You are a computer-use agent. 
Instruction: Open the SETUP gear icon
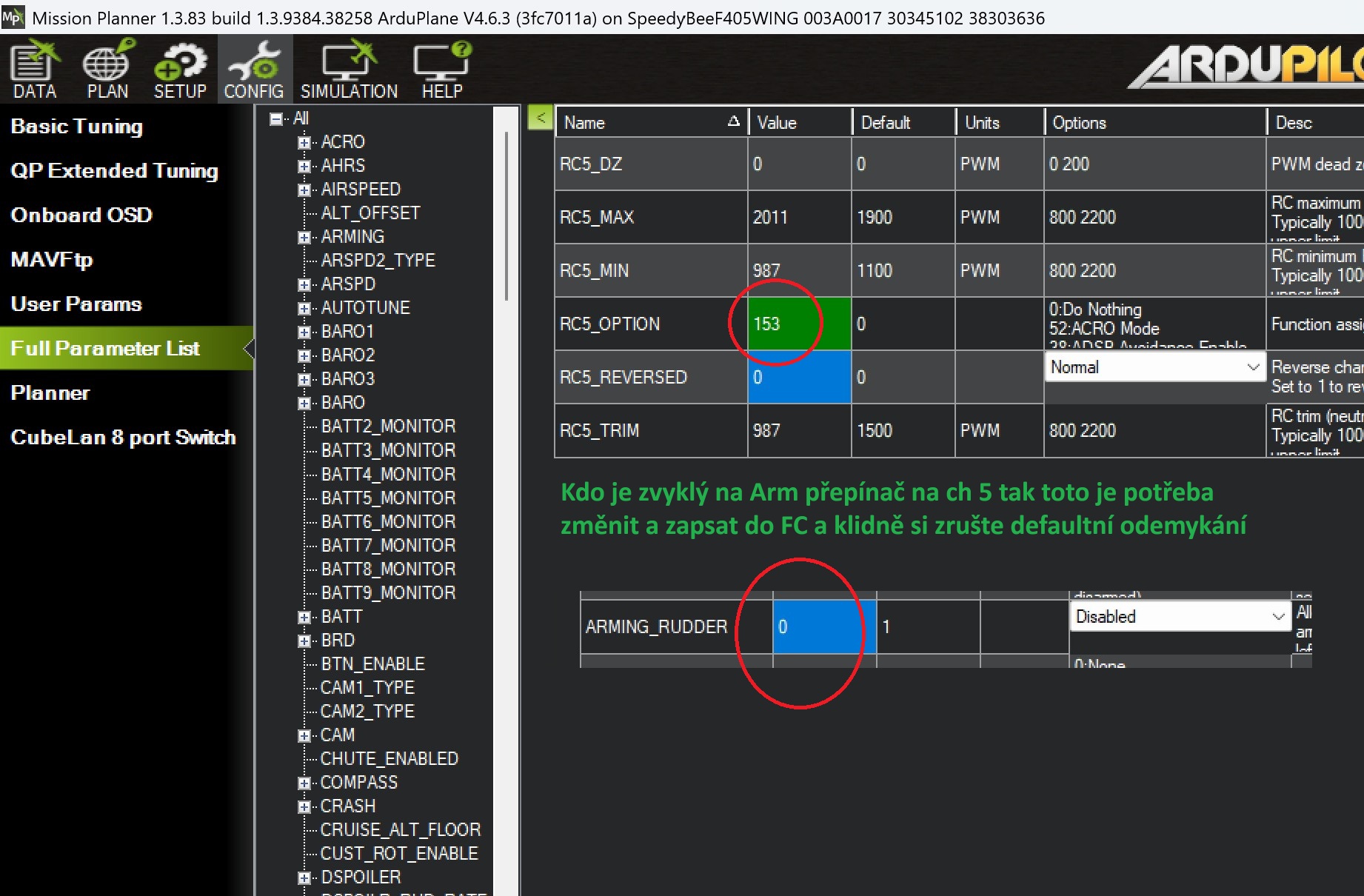tap(180, 69)
